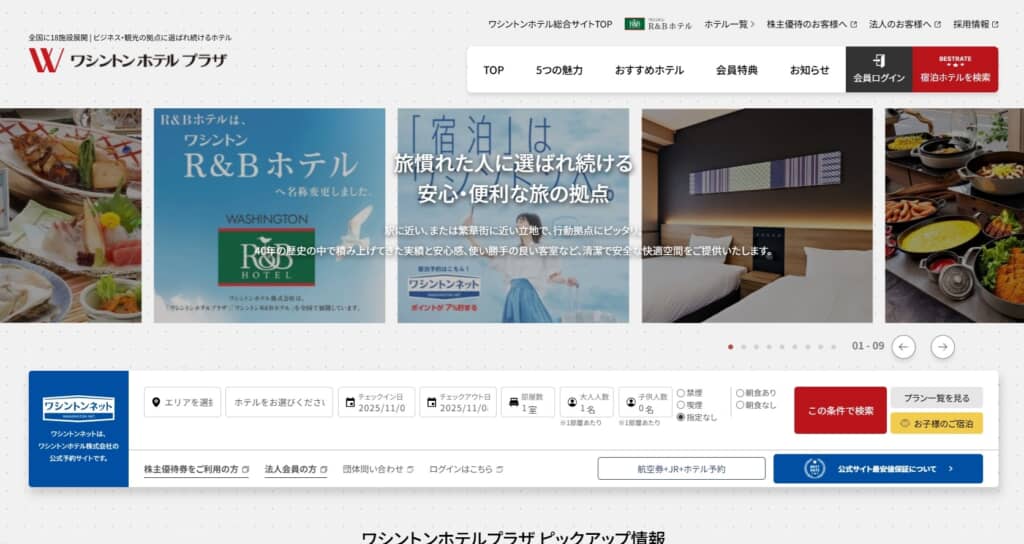The image size is (1024, 544).
Task: Select the first carousel pagination dot
Action: click(x=731, y=347)
